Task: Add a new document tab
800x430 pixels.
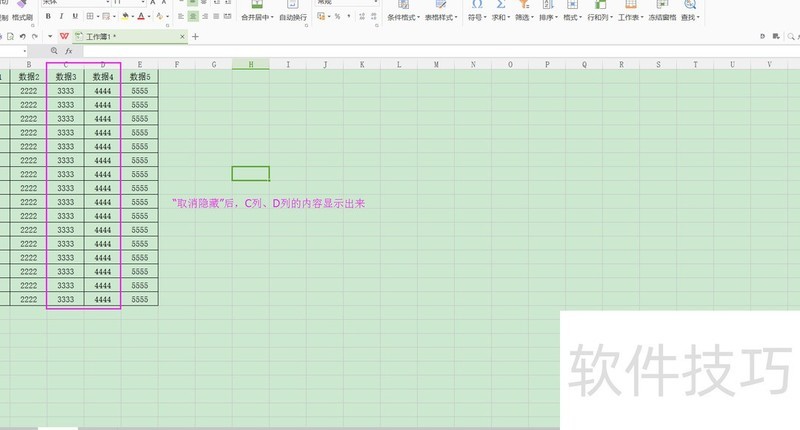Action: pyautogui.click(x=195, y=37)
